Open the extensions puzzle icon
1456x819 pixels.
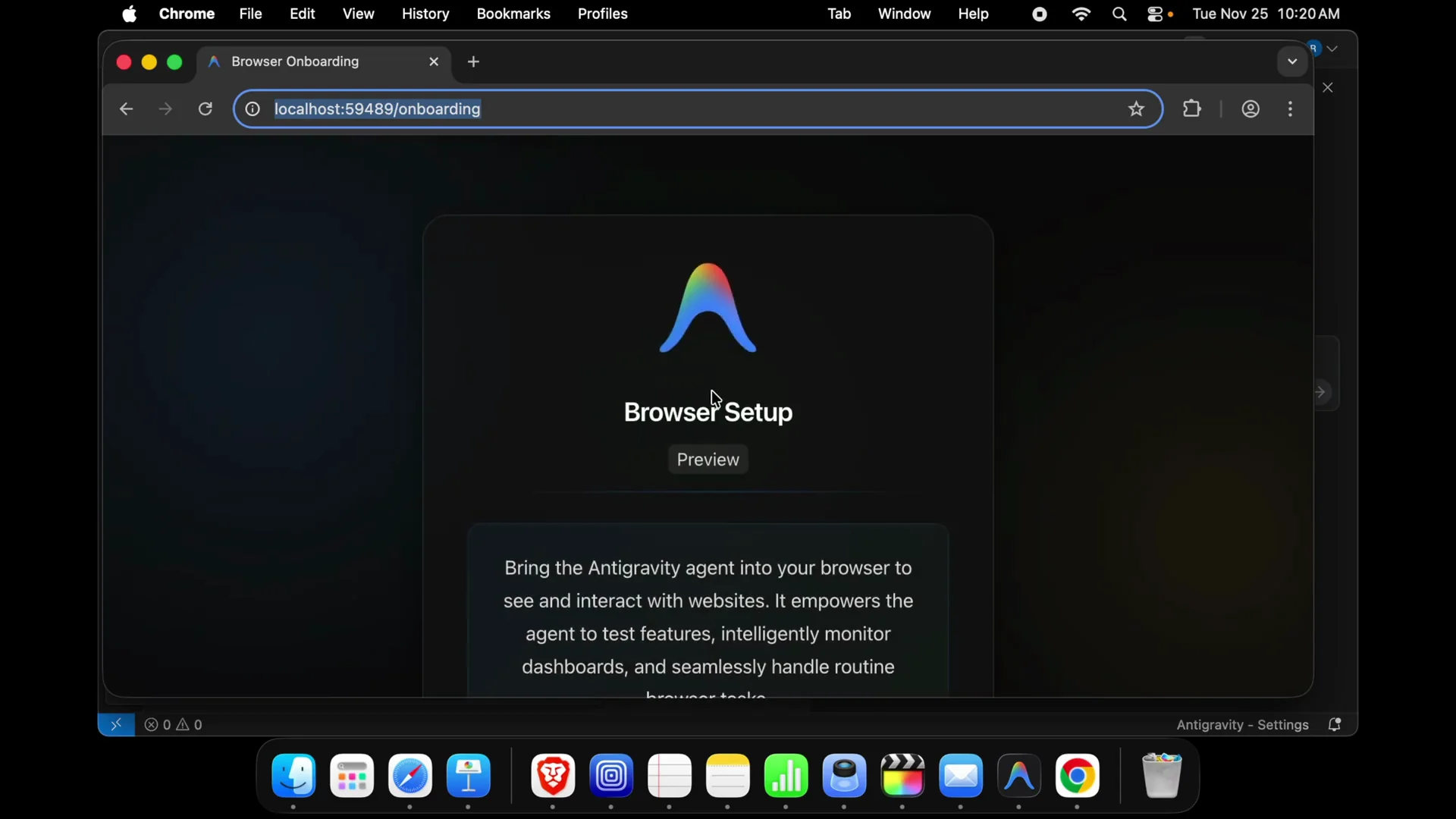(1192, 109)
